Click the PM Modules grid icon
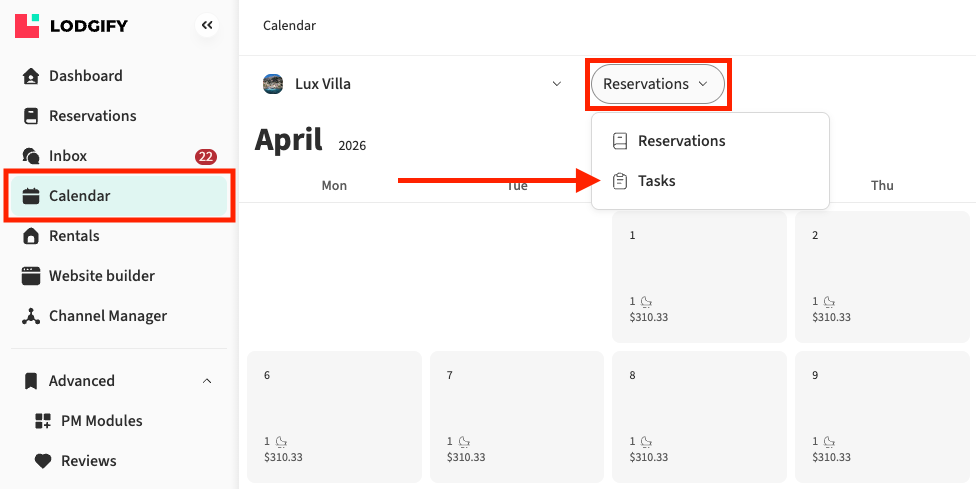The width and height of the screenshot is (976, 489). click(42, 421)
